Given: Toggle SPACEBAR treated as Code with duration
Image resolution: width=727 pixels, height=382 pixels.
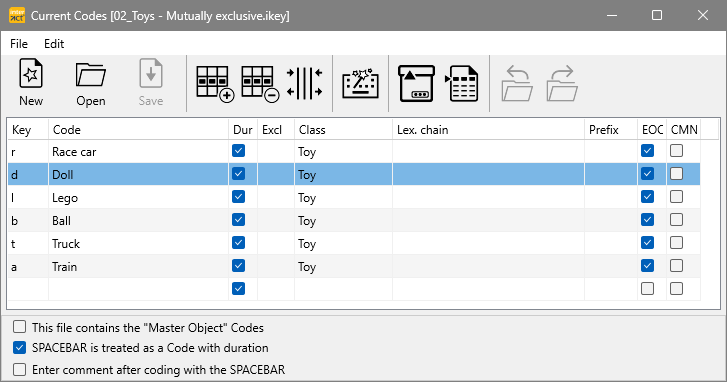Looking at the screenshot, I should pyautogui.click(x=19, y=347).
